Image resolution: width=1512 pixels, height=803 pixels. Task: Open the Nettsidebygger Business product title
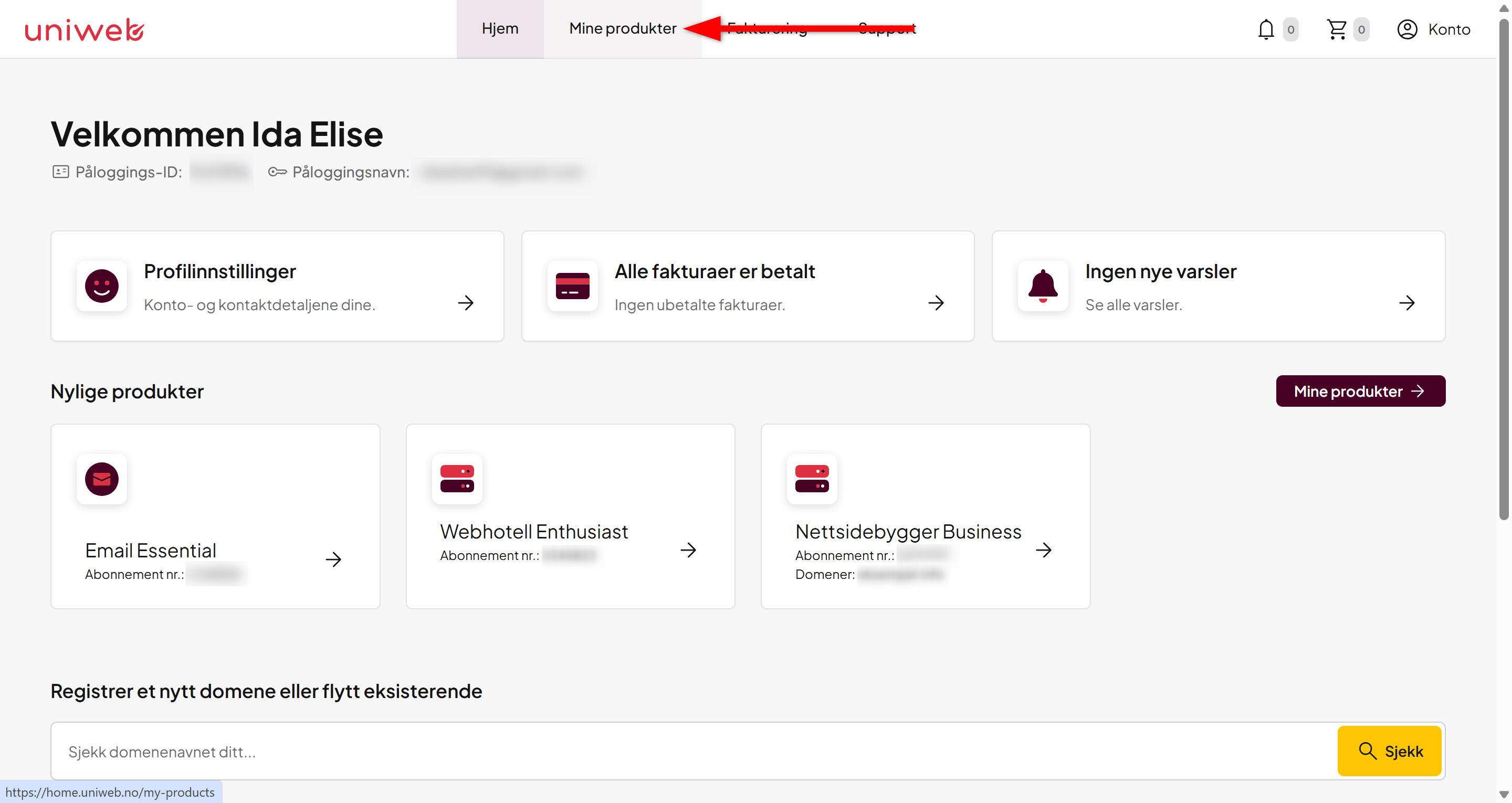point(908,531)
